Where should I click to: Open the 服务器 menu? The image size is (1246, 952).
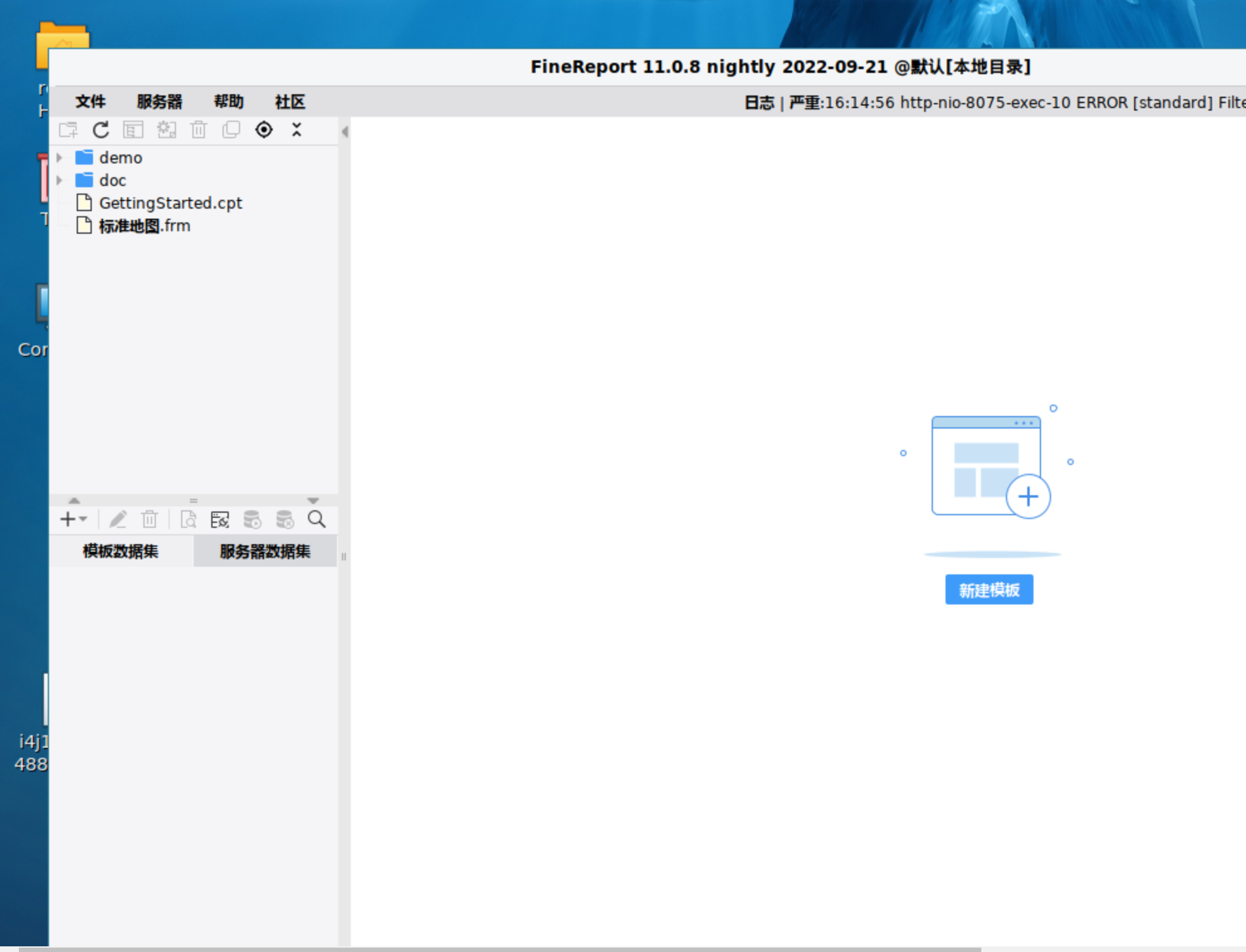point(159,102)
